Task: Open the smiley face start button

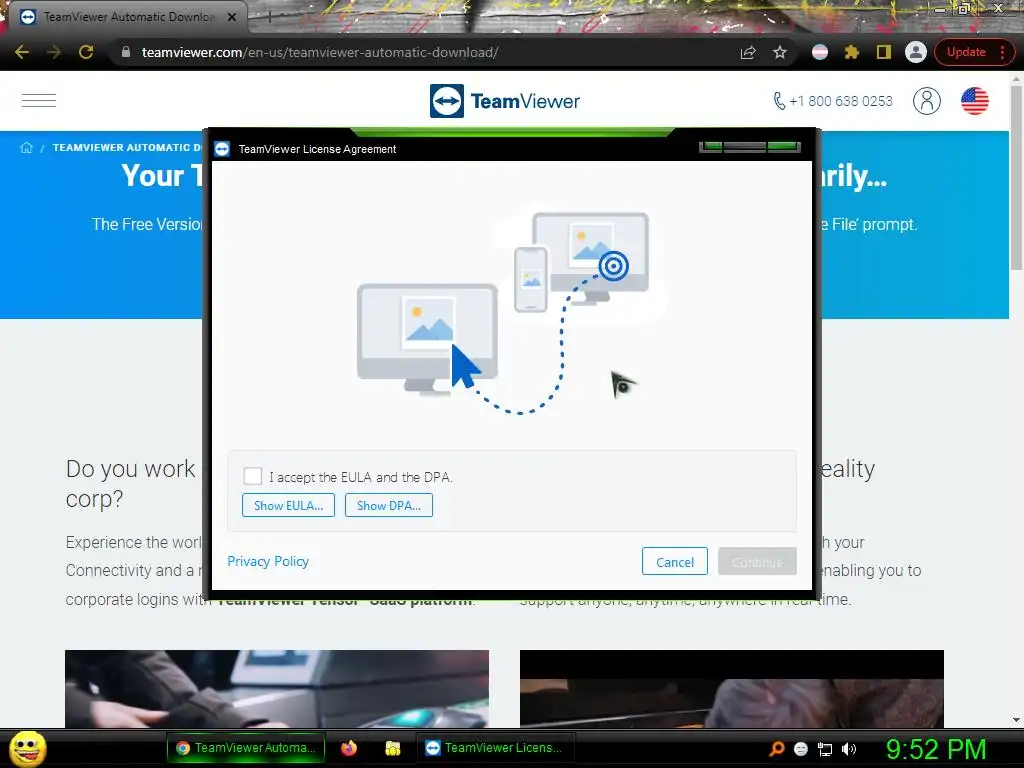Action: pyautogui.click(x=27, y=748)
